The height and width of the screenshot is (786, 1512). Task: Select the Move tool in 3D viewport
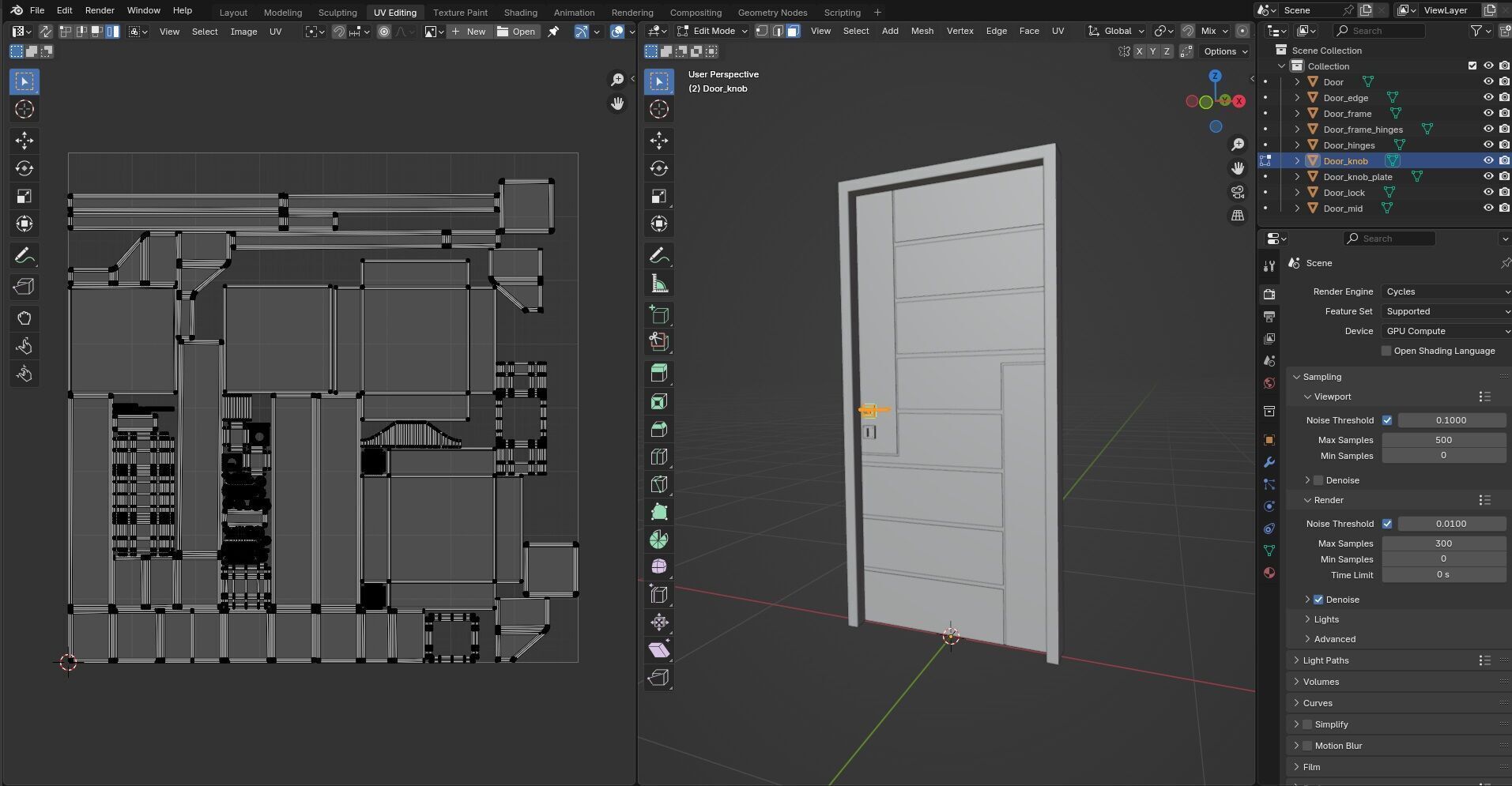click(659, 141)
